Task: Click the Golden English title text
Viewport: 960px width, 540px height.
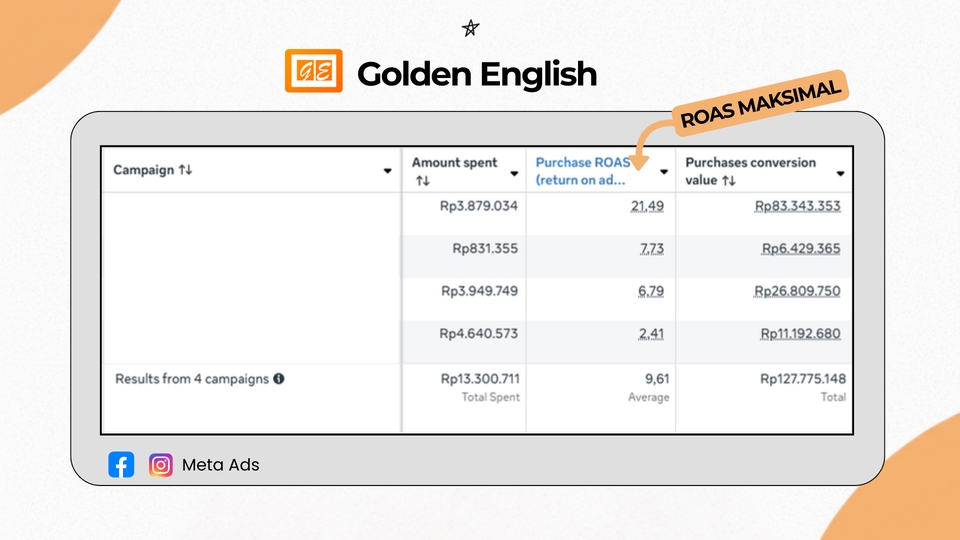Action: point(476,74)
